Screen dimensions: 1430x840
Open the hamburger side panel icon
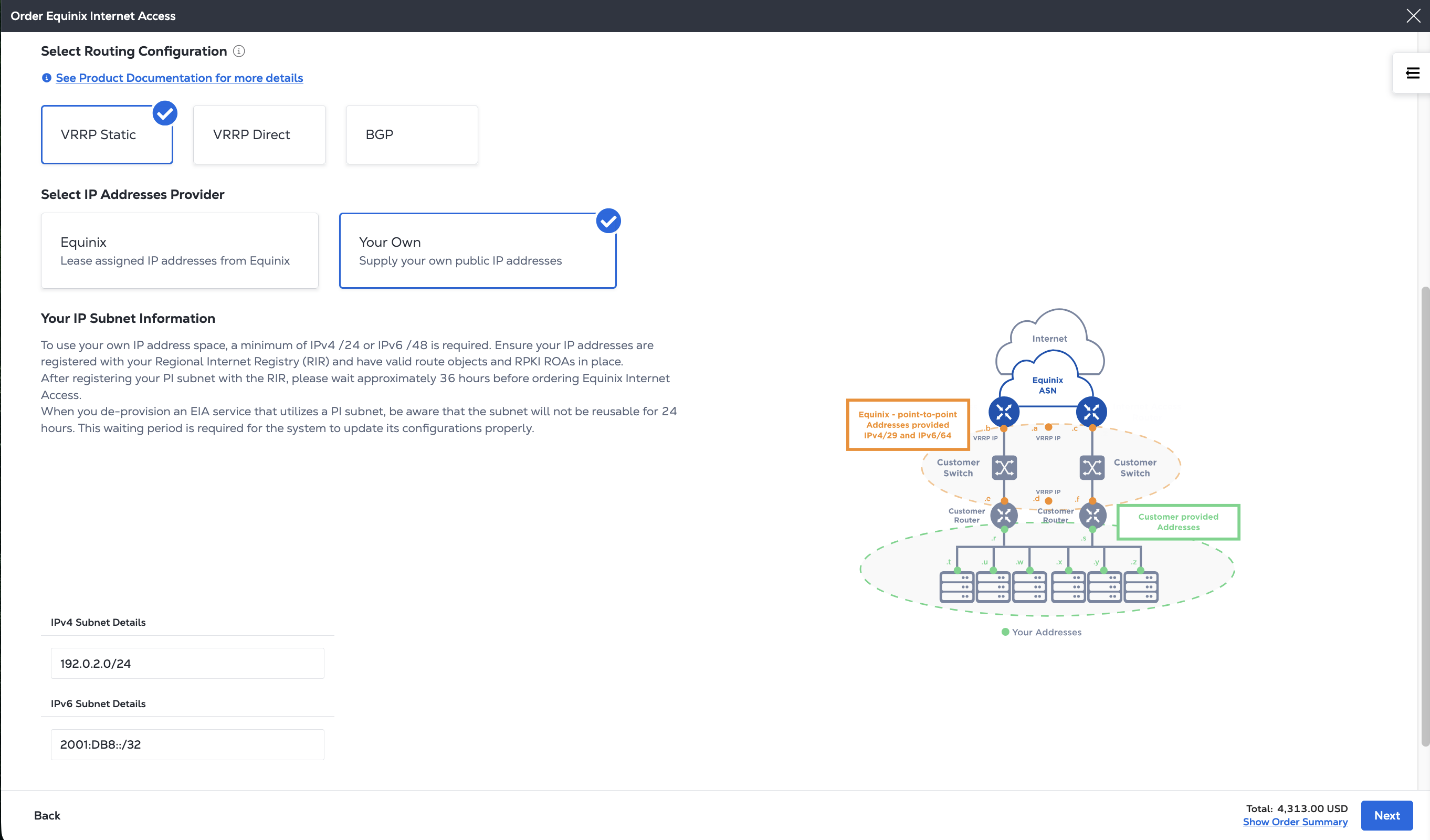[x=1412, y=72]
